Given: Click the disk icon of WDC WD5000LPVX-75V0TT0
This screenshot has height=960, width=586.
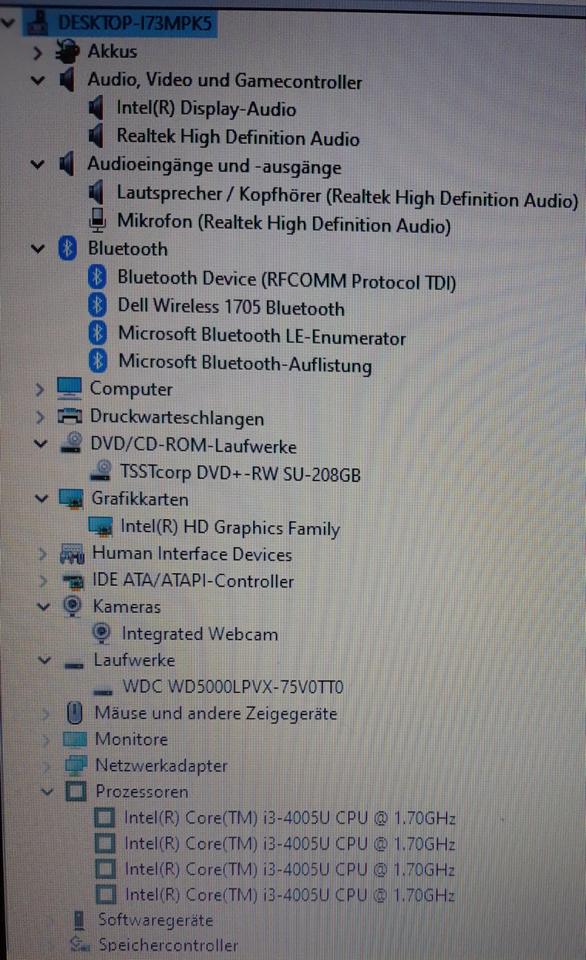Looking at the screenshot, I should pos(103,692).
